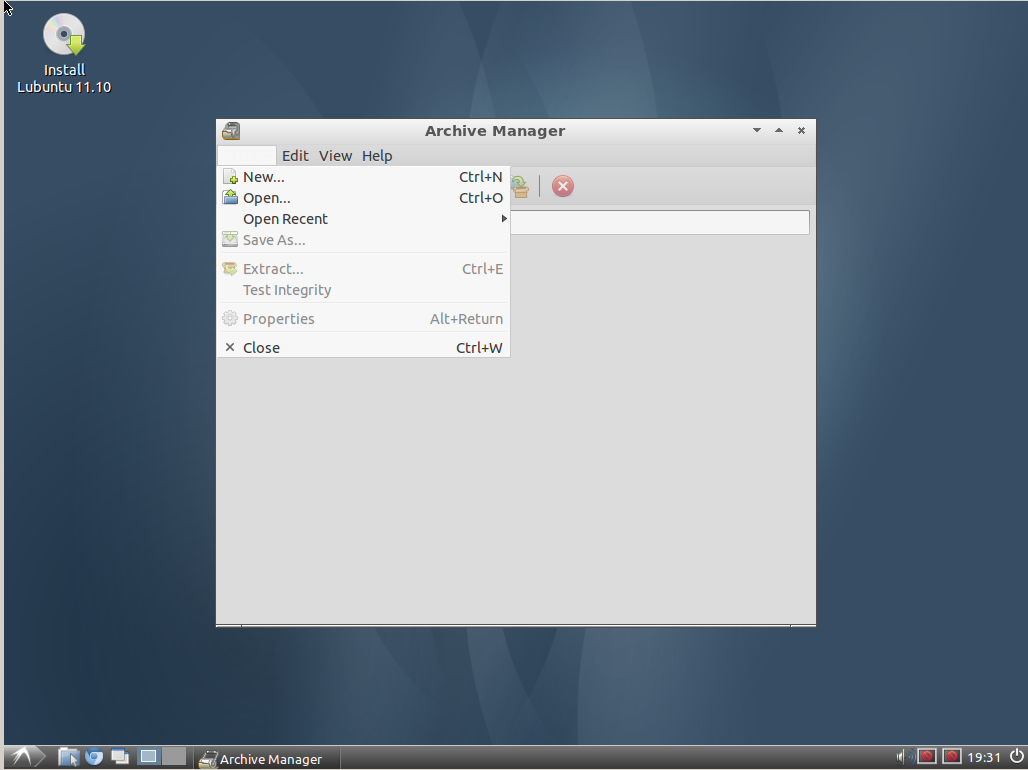Click the red Stop toolbar icon
This screenshot has width=1028, height=770.
coord(563,186)
